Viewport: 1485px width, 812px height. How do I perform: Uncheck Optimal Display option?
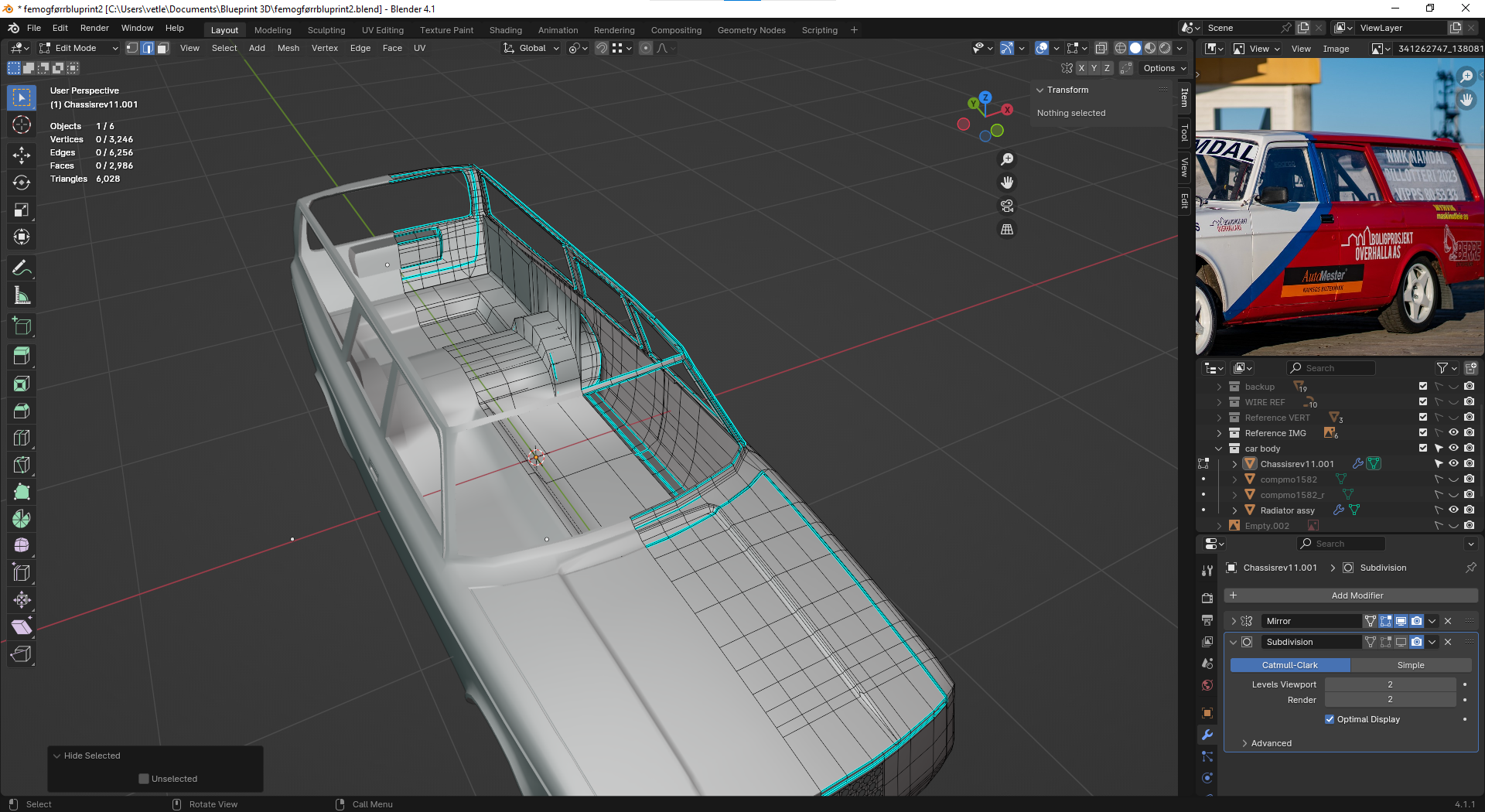[1330, 719]
